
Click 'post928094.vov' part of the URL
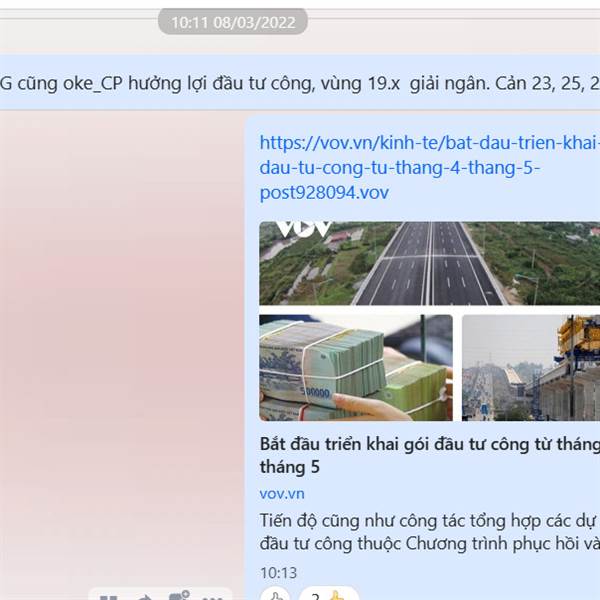point(324,192)
